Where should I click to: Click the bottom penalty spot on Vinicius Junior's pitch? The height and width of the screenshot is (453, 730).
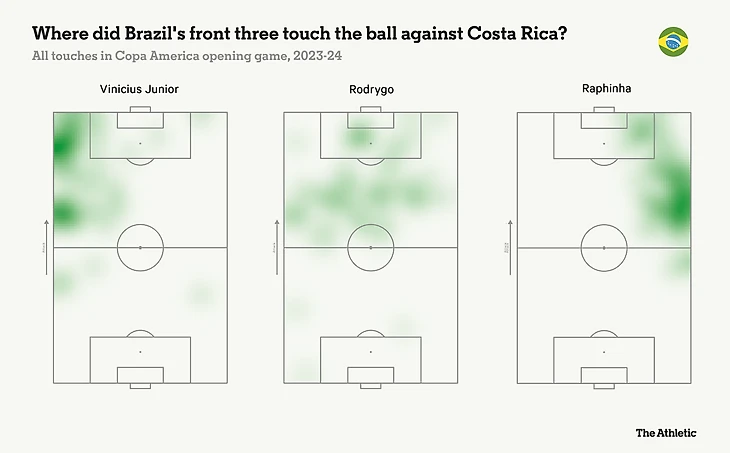point(140,352)
